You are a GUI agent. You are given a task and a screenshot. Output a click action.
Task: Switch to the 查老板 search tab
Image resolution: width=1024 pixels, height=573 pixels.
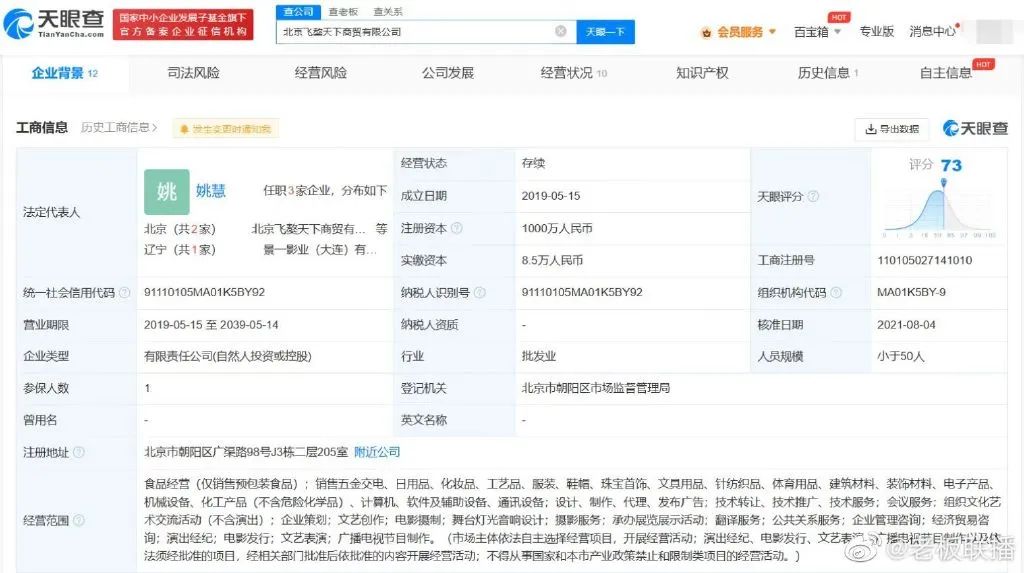[343, 12]
